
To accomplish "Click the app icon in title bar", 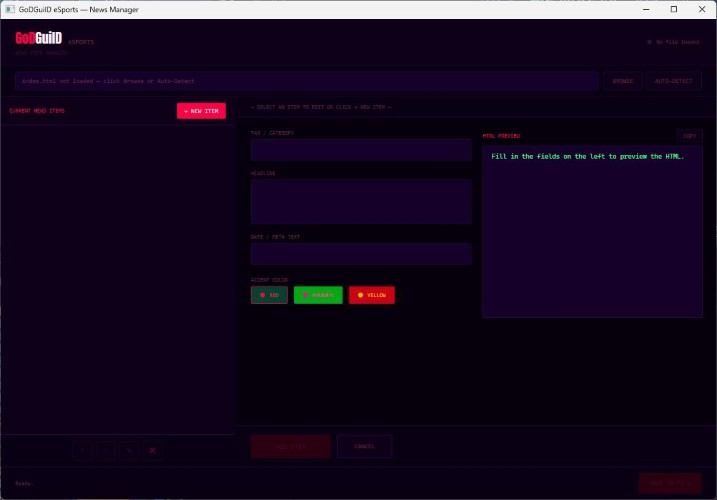I will 10,9.
